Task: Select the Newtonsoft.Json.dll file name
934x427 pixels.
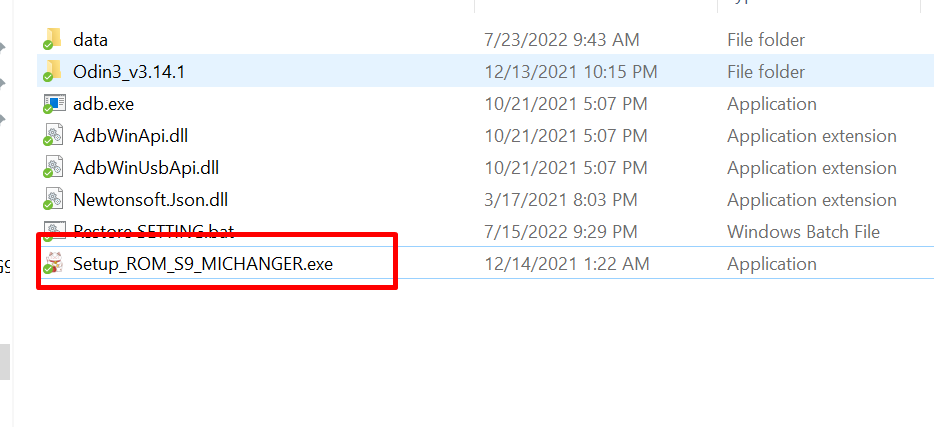Action: pos(150,200)
